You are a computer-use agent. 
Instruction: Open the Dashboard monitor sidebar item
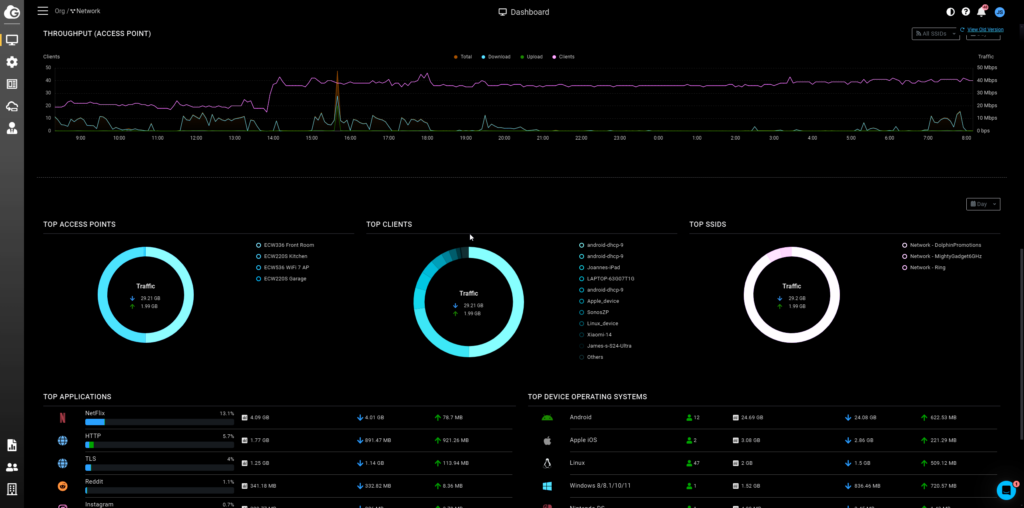(x=12, y=40)
